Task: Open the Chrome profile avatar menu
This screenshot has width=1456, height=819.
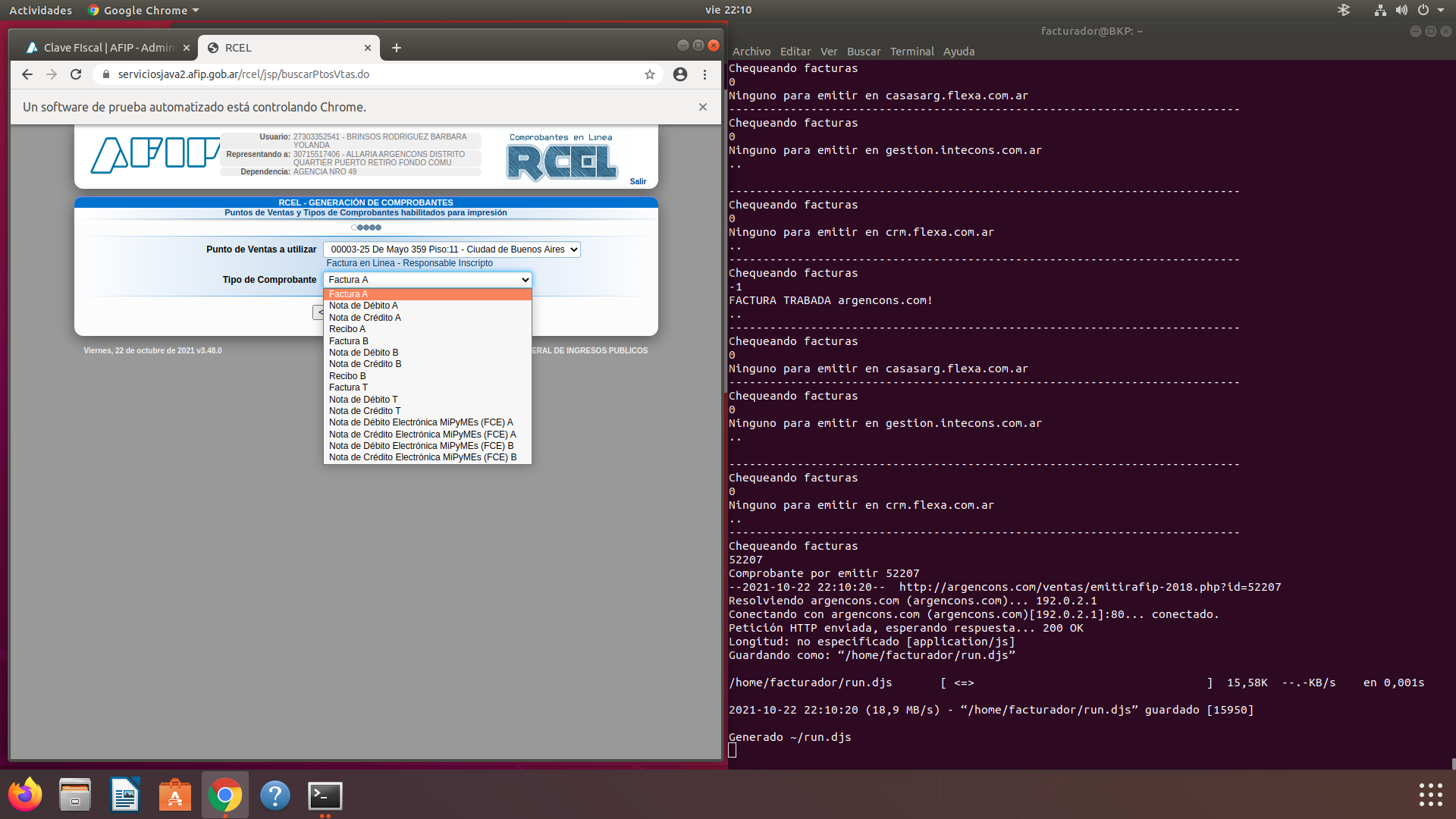Action: tap(680, 74)
